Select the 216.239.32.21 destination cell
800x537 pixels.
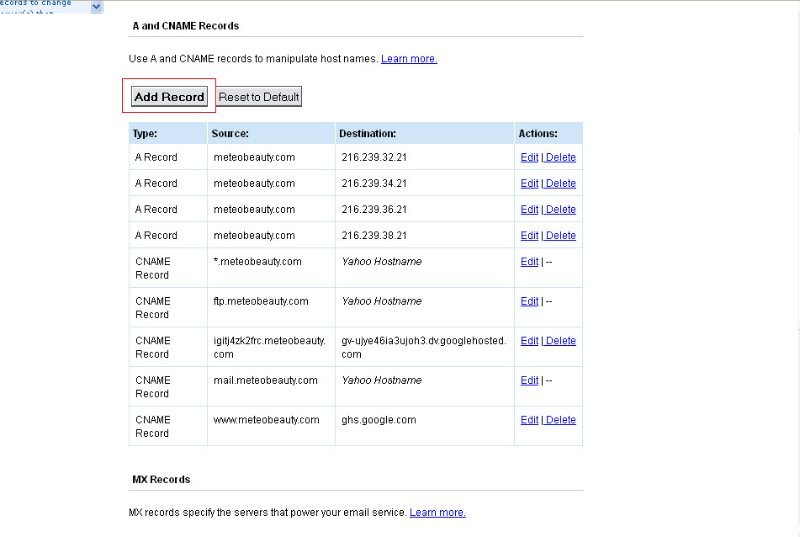(x=424, y=157)
